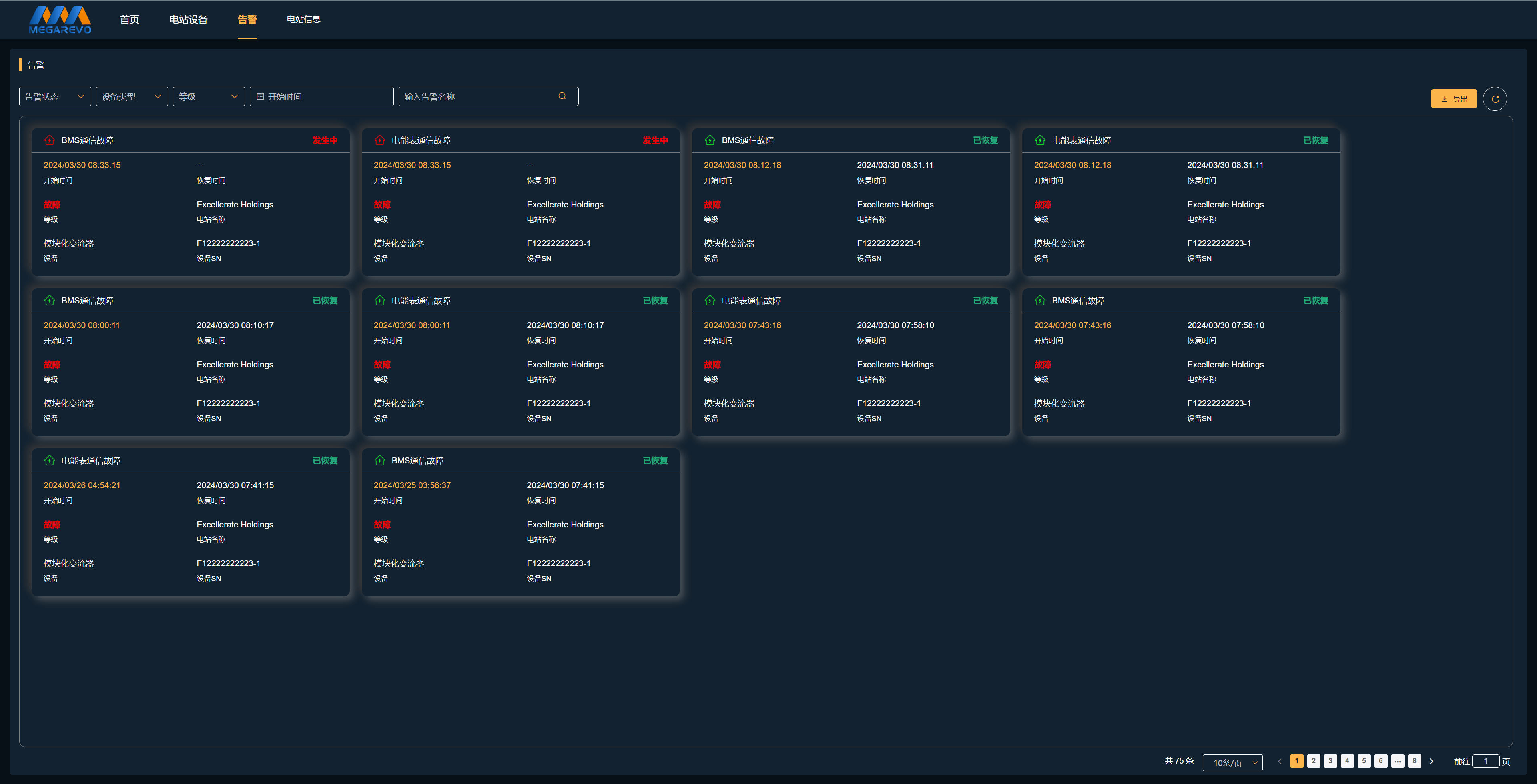The image size is (1537, 784).
Task: Expand the 设备类型 dropdown
Action: 132,97
